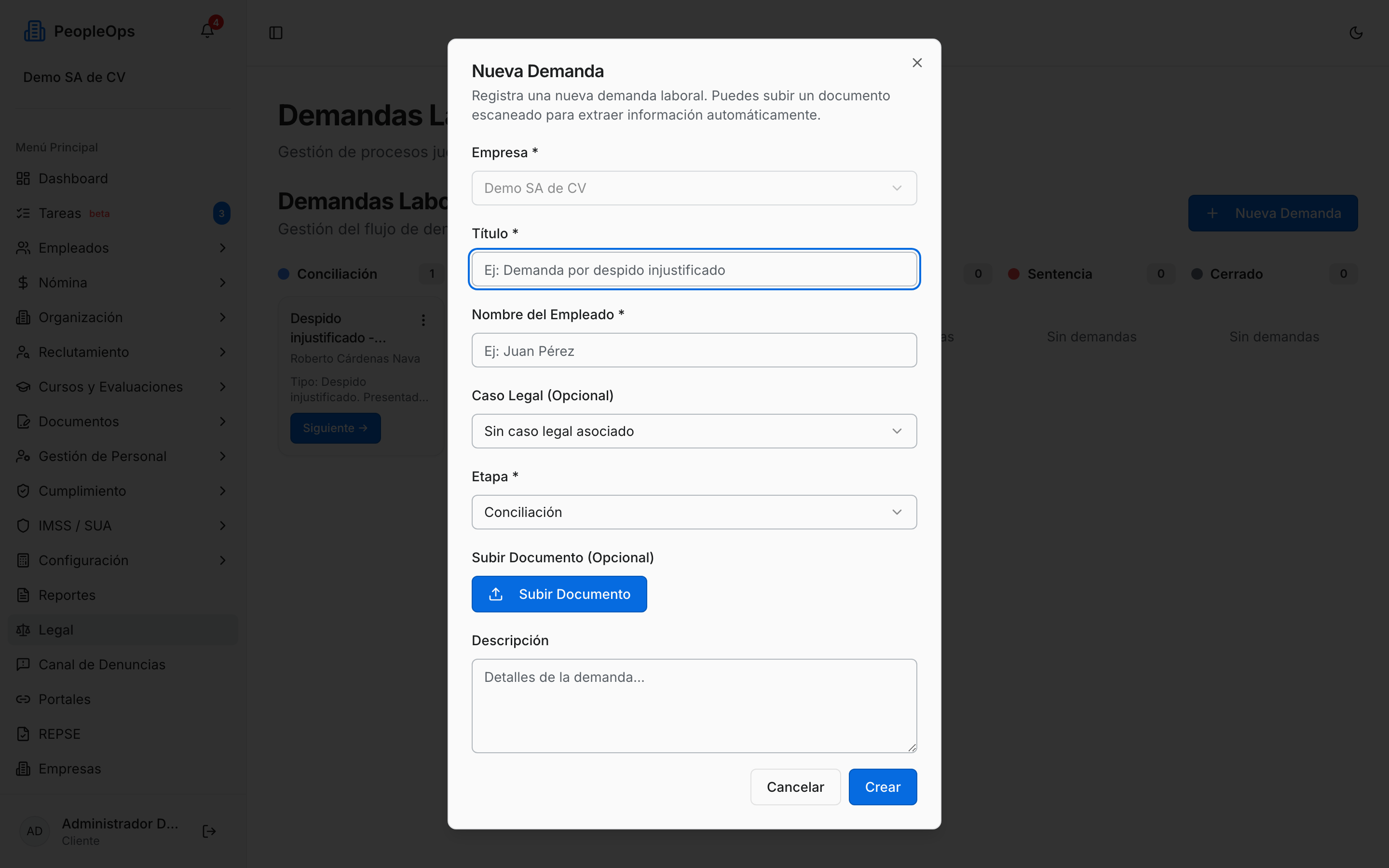
Task: Focus the Descripción textarea
Action: click(694, 705)
